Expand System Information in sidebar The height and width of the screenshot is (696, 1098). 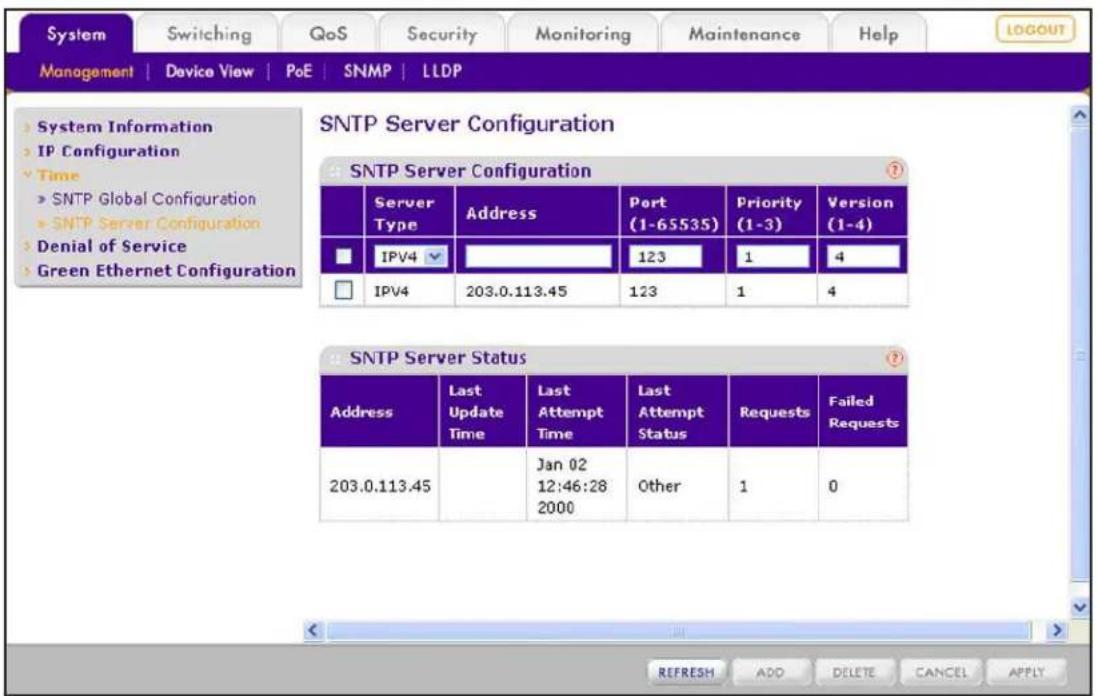coord(125,127)
